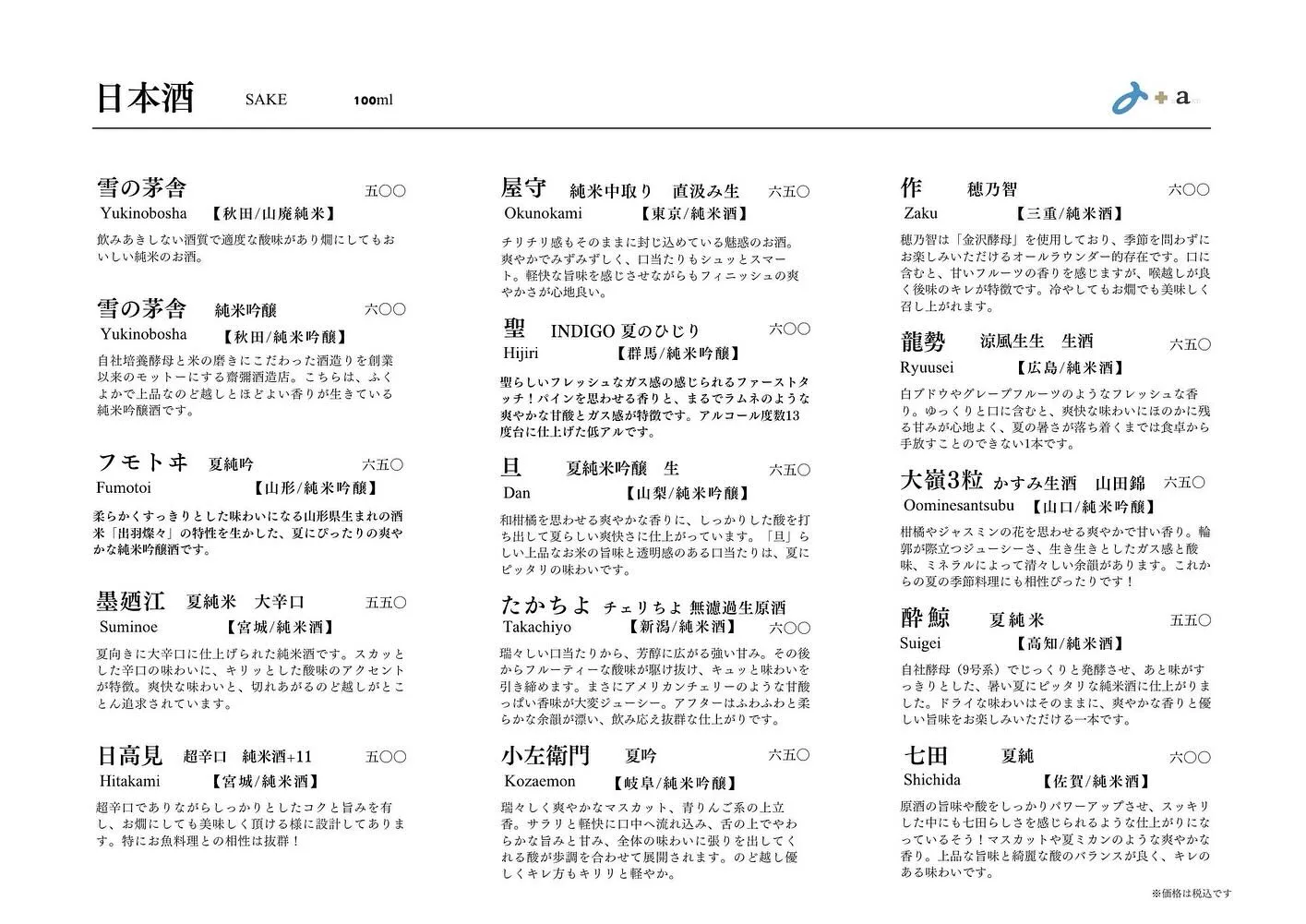Screen dimensions: 1306x924
Task: Click the 雪の茅舎 purejunmai entry title
Action: click(x=141, y=187)
